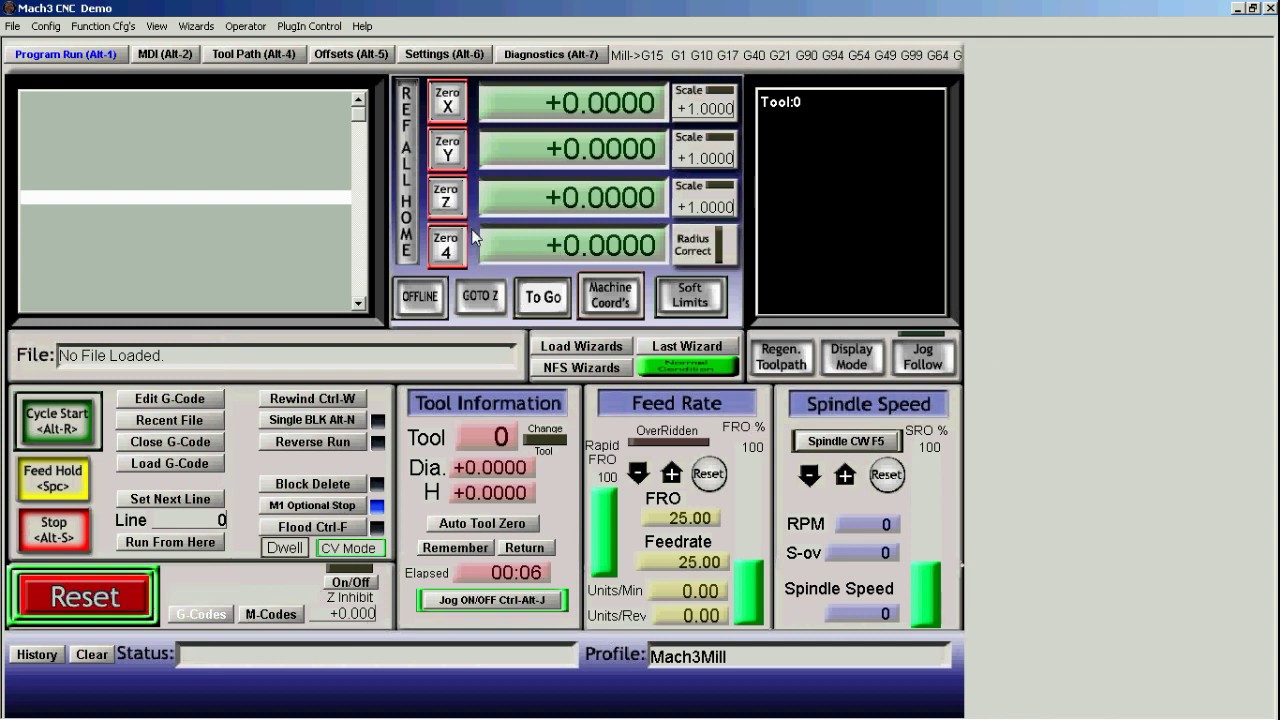This screenshot has width=1280, height=720.
Task: Click the X axis DRO value field
Action: click(x=573, y=103)
